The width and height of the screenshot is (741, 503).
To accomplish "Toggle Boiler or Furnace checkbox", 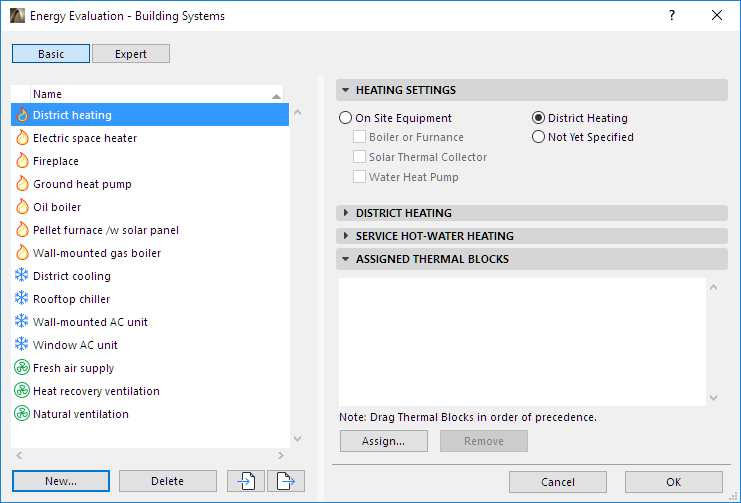I will (x=359, y=137).
